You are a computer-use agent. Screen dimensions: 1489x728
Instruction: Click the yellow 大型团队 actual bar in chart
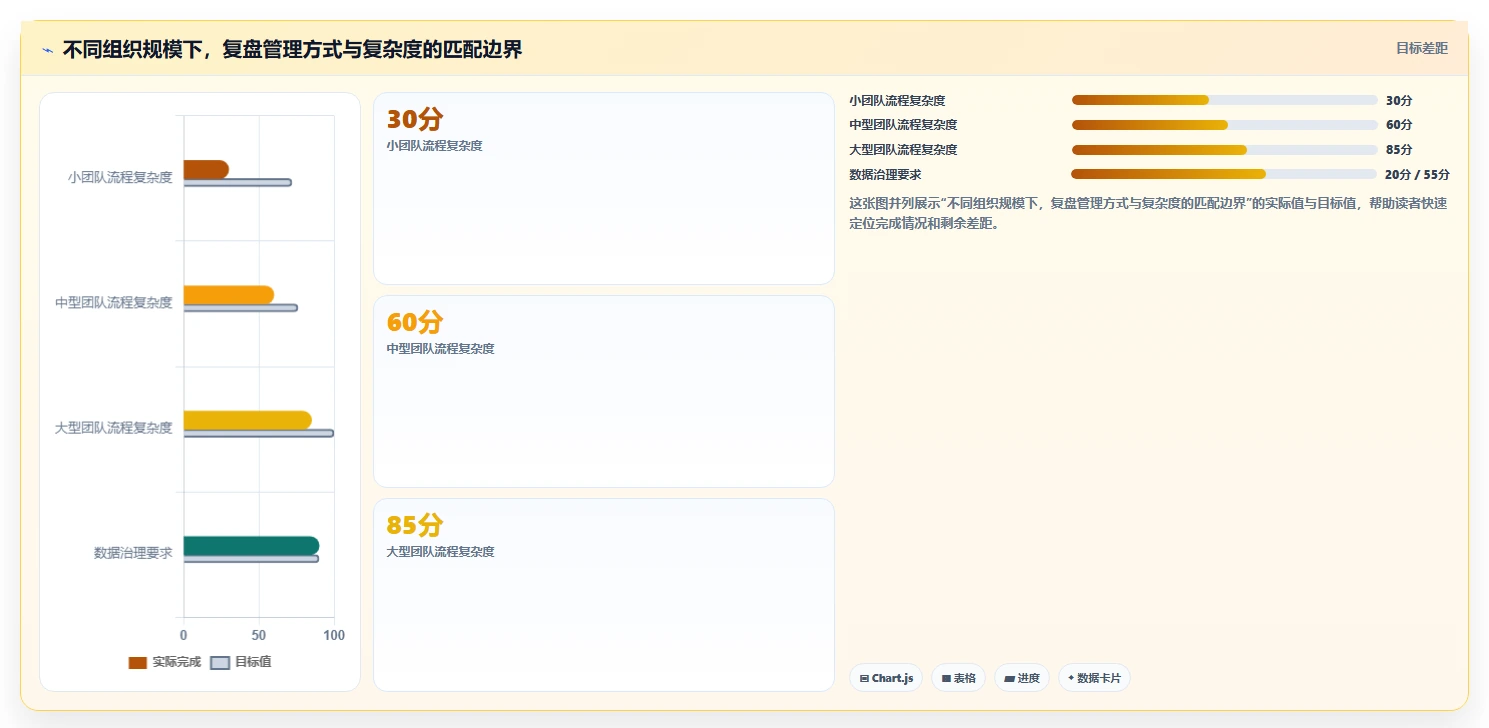tap(248, 420)
